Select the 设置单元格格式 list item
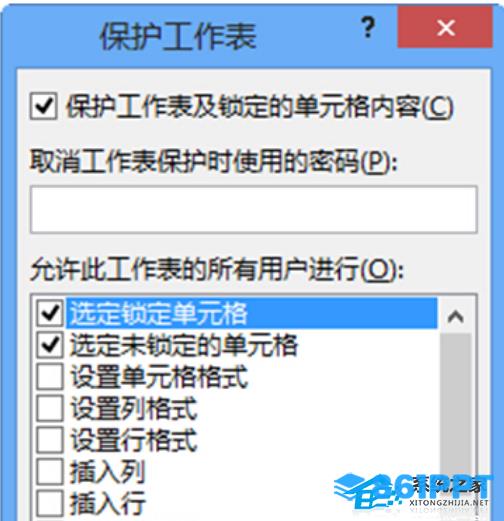This screenshot has height=521, width=504. click(x=159, y=377)
